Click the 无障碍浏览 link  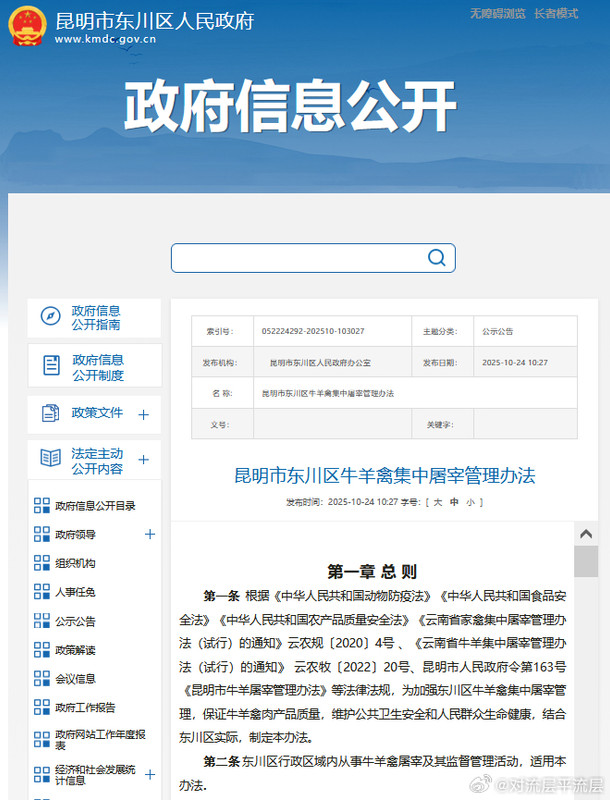[497, 14]
